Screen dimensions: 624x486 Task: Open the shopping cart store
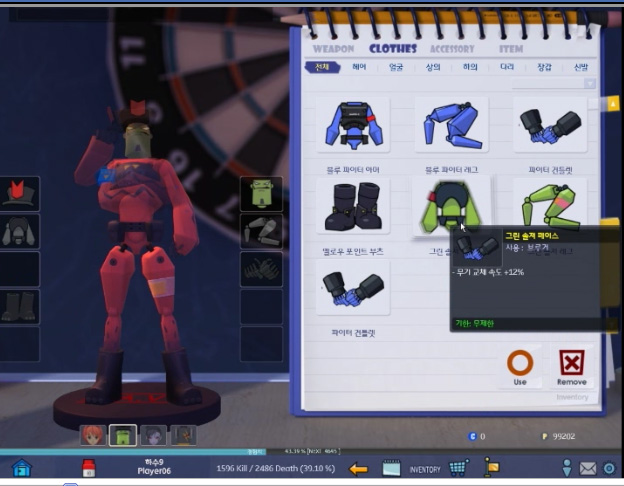point(459,468)
